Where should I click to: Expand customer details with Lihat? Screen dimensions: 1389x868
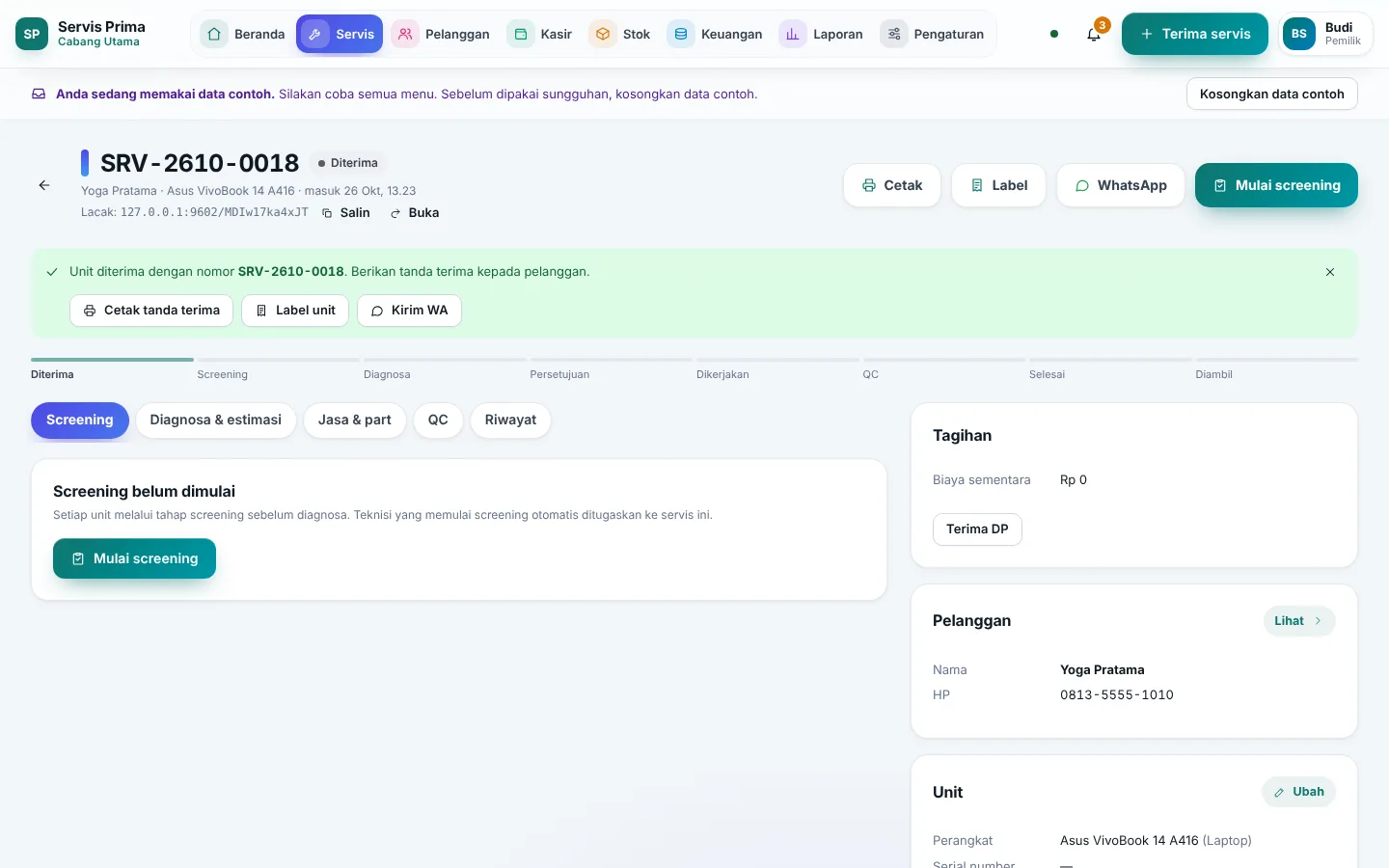(x=1299, y=621)
